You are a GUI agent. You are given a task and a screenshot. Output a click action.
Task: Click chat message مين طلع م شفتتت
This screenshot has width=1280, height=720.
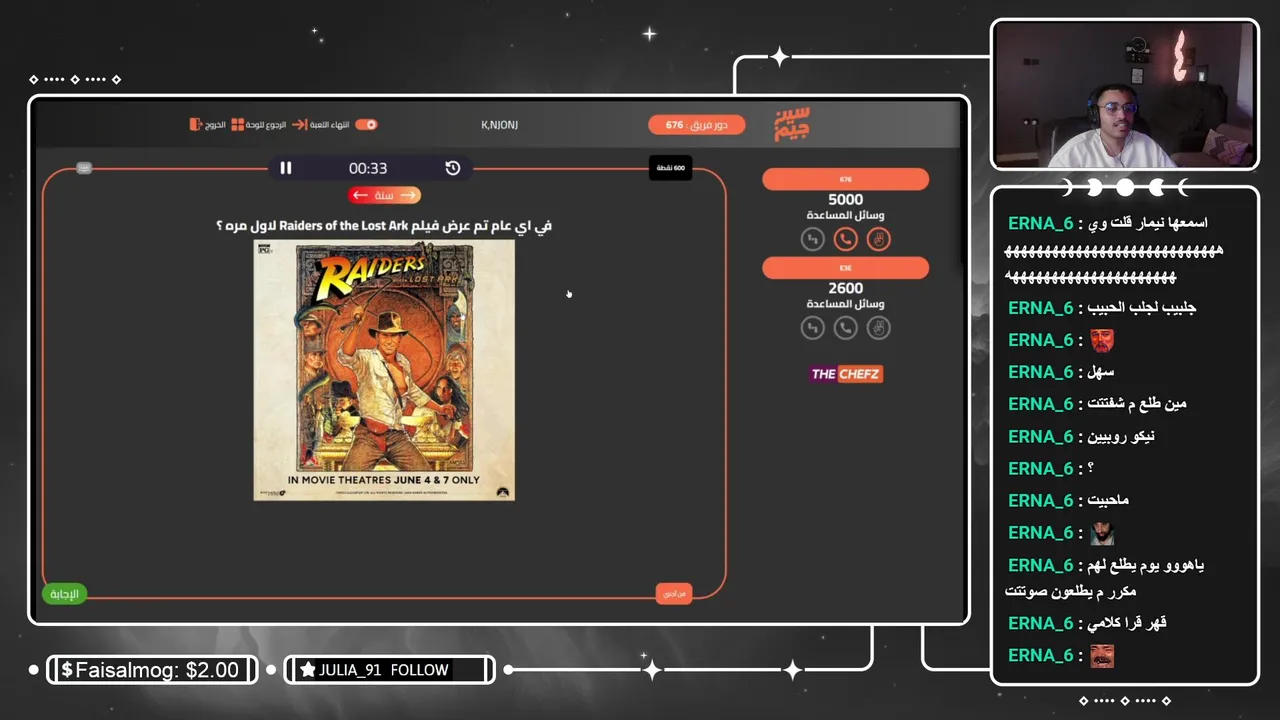[x=1137, y=404]
